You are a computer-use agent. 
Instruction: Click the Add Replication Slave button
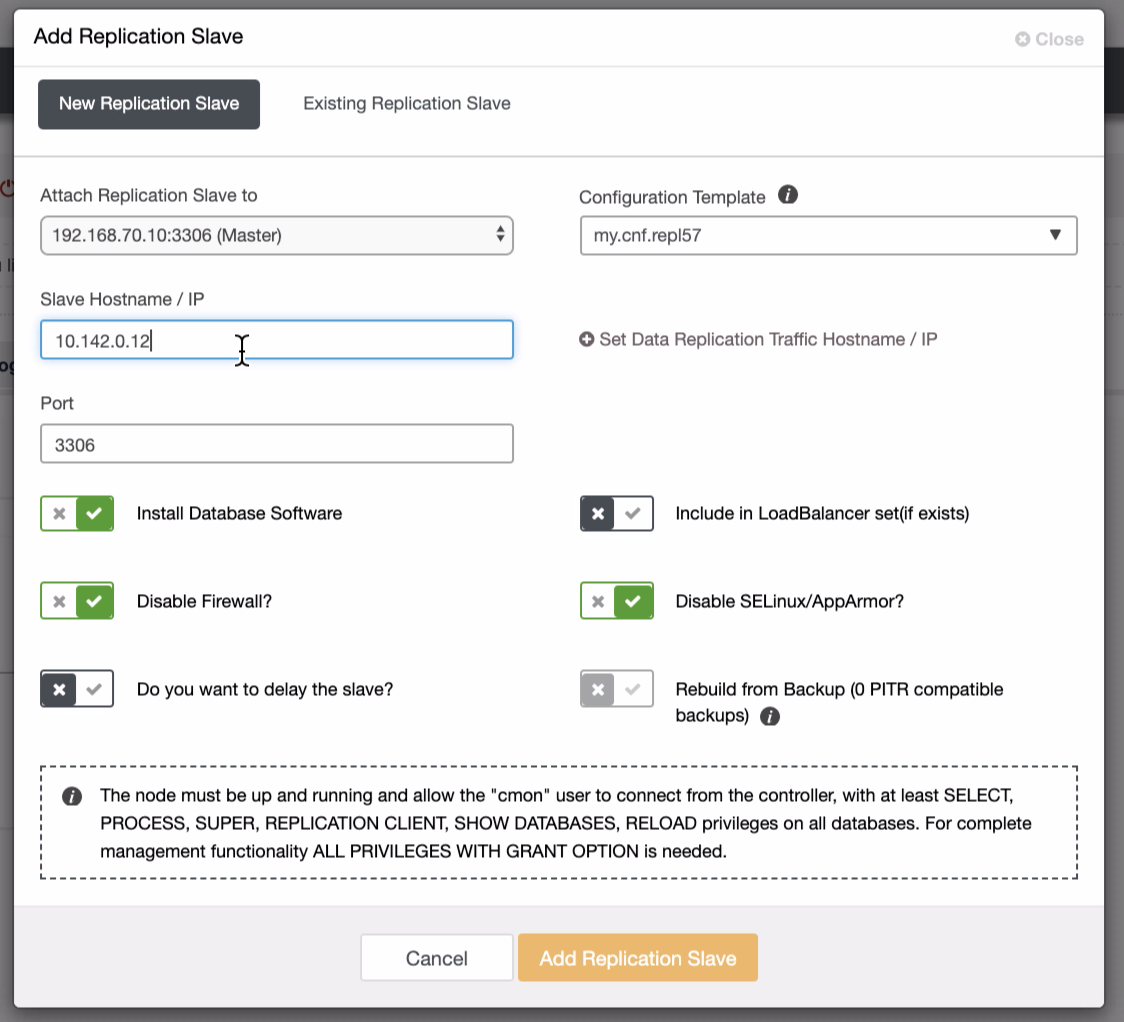click(638, 957)
